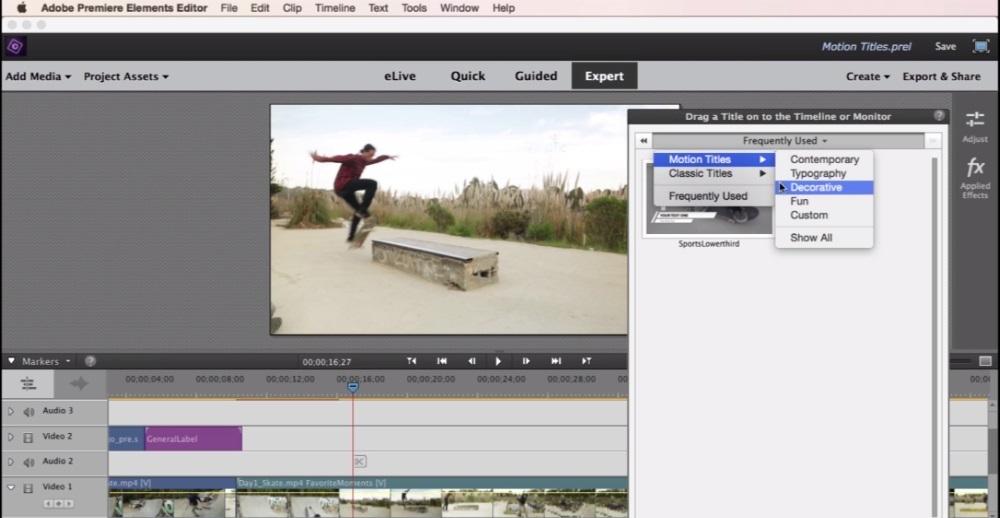Open help next to Markers
The height and width of the screenshot is (518, 1000).
coord(90,361)
